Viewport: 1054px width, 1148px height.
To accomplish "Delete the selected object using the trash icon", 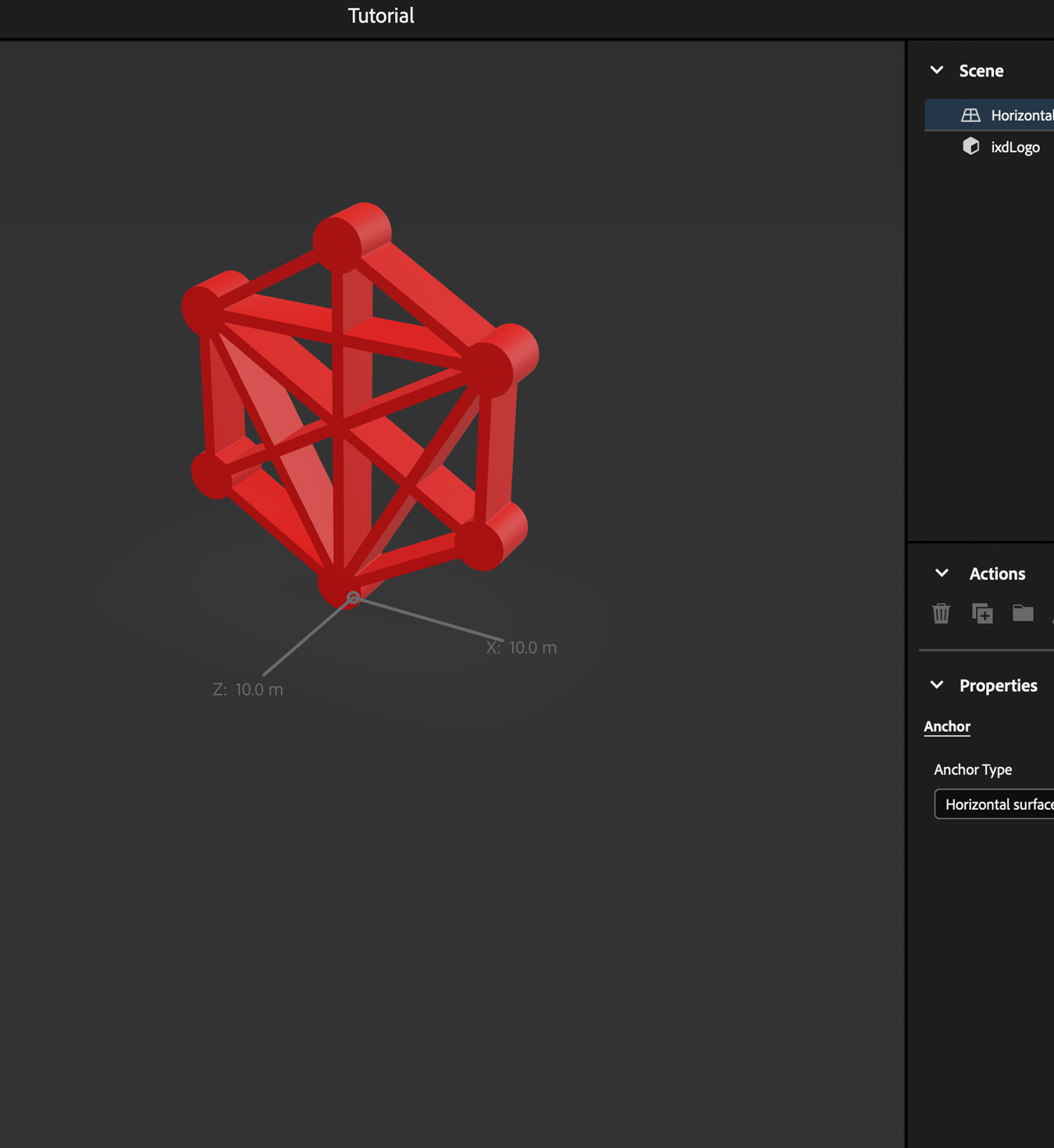I will pos(941,614).
